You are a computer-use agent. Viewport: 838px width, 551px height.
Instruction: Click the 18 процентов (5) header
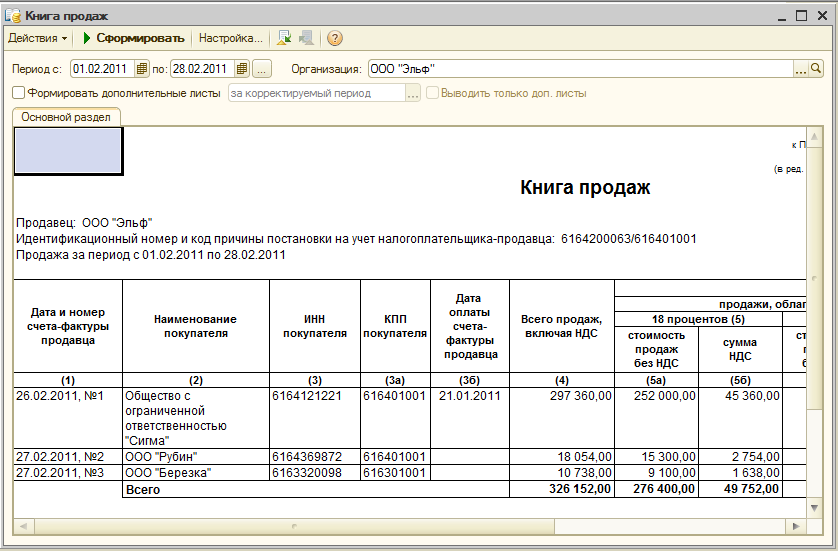click(699, 320)
